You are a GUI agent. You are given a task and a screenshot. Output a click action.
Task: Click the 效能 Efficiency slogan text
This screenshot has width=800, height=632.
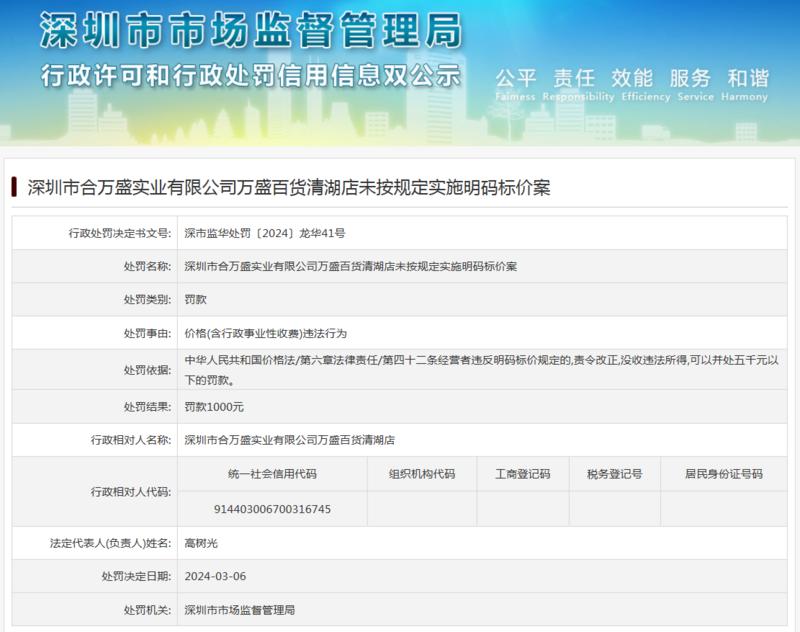pos(645,85)
